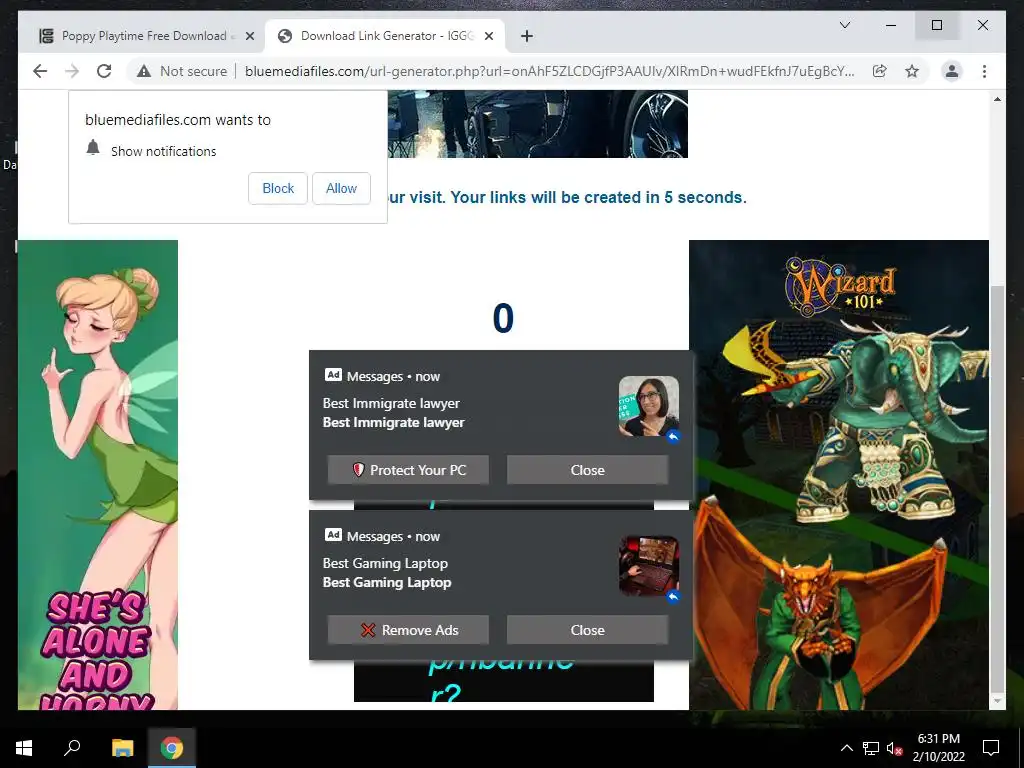The image size is (1024, 768).
Task: Open Chrome's three-dot menu
Action: point(984,71)
